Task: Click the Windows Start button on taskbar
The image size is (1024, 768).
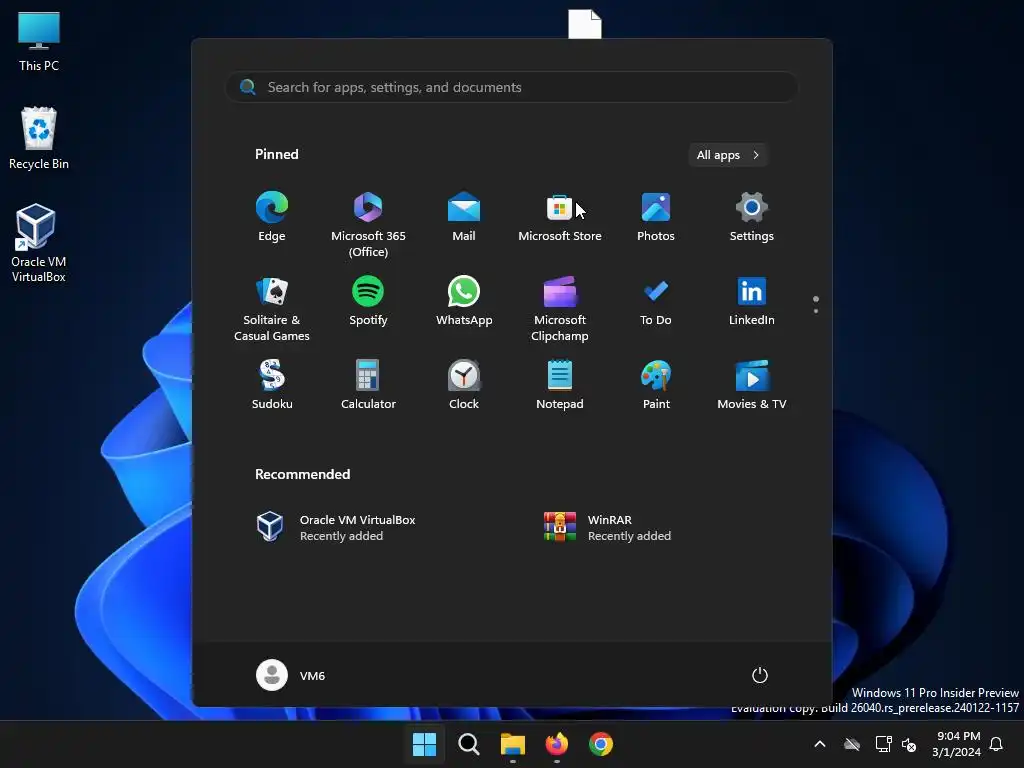Action: click(424, 744)
